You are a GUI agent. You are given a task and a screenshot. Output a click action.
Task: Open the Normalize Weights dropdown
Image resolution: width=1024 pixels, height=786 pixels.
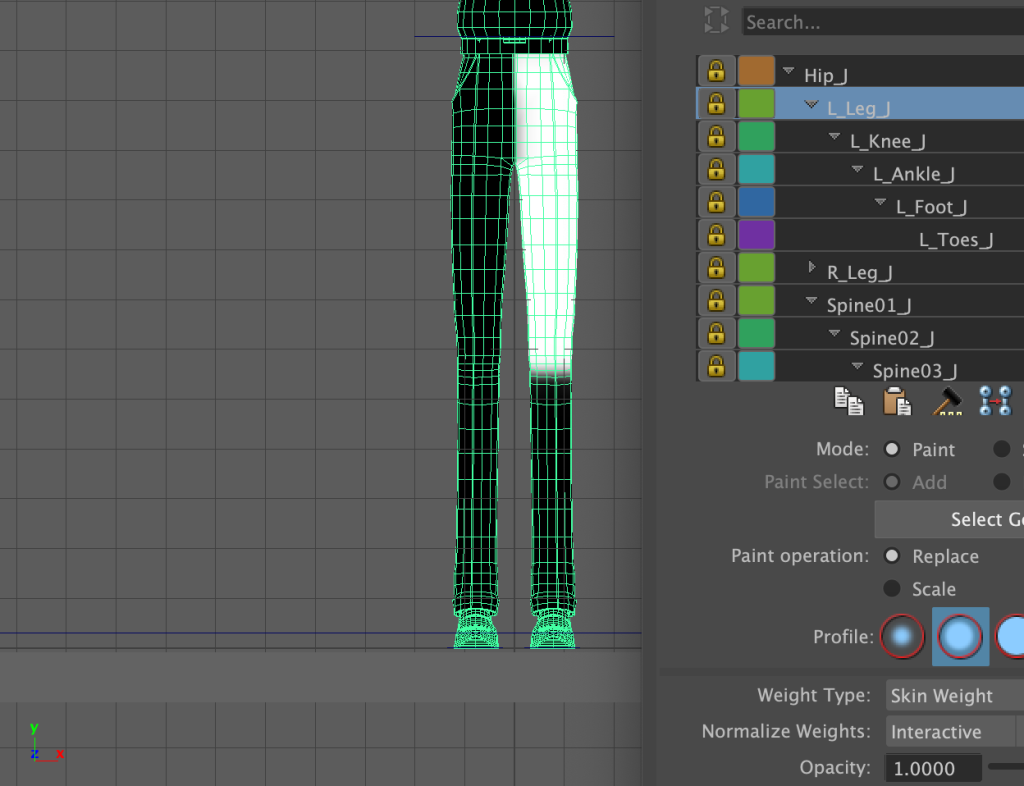(950, 732)
